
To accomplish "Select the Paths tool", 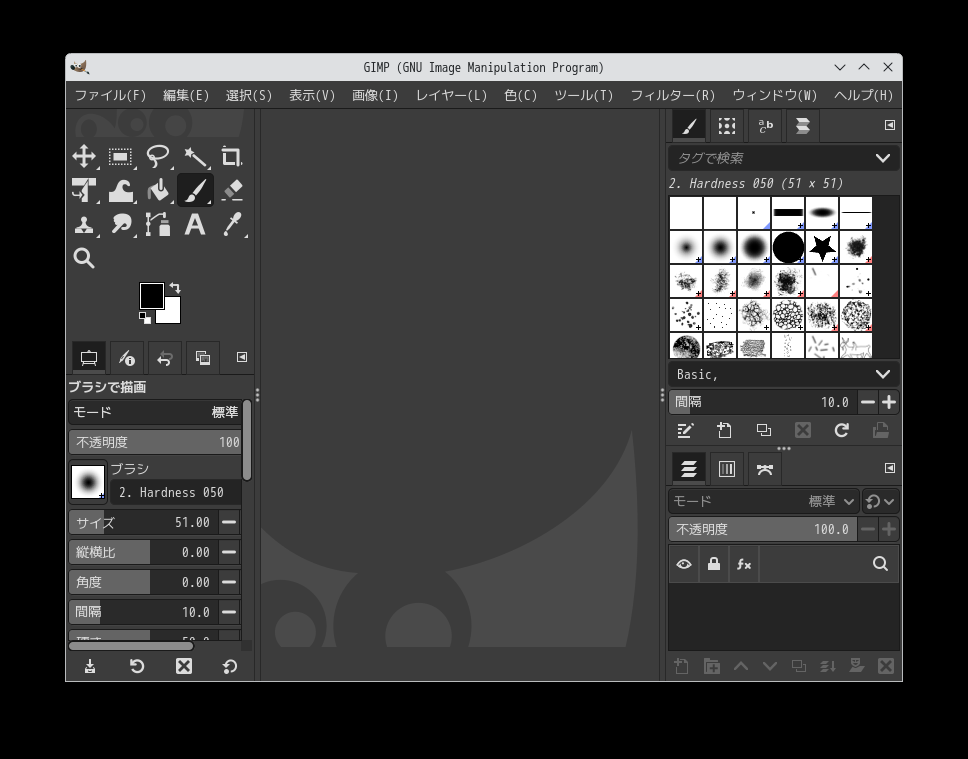I will [x=158, y=224].
